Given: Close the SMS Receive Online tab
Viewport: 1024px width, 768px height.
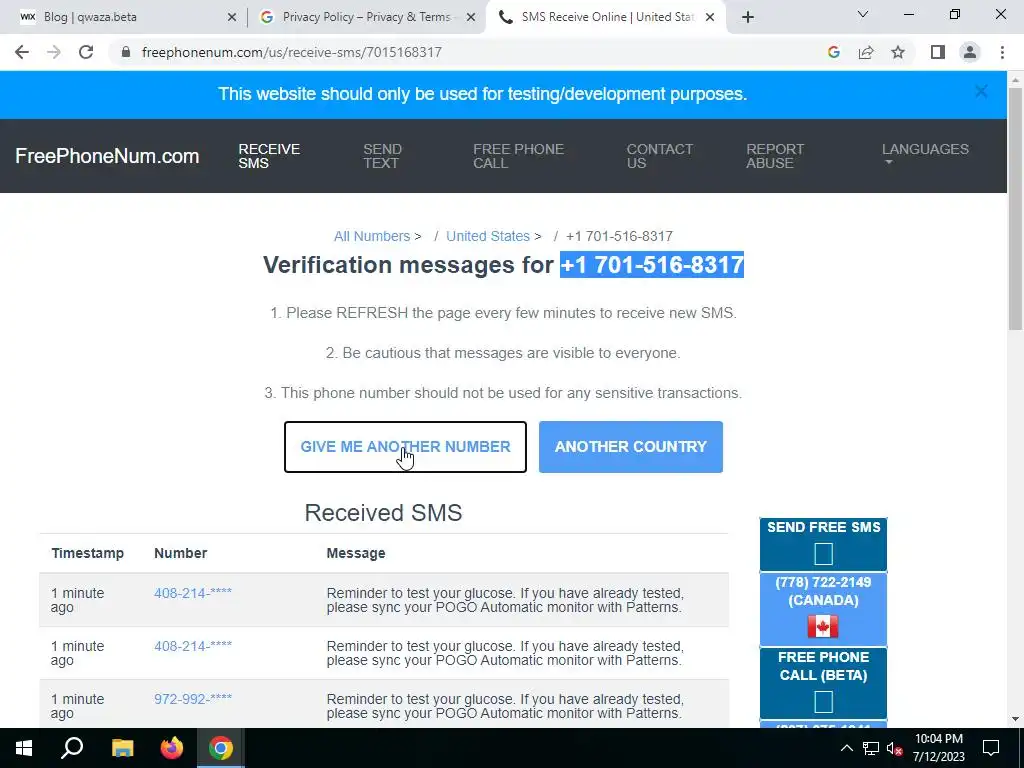Looking at the screenshot, I should pyautogui.click(x=710, y=17).
